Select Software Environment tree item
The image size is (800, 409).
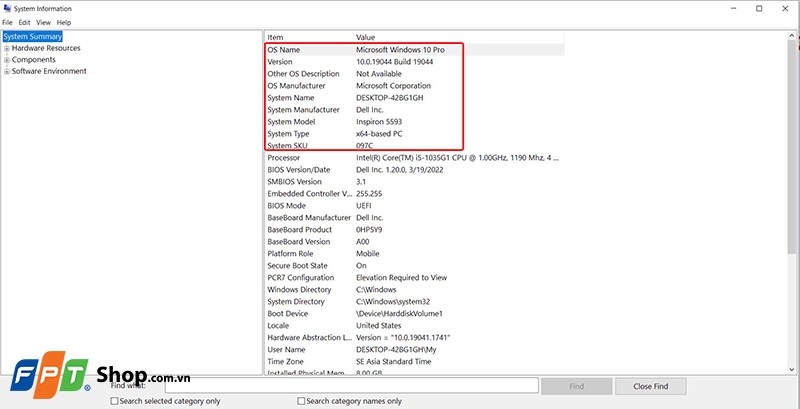[x=49, y=71]
